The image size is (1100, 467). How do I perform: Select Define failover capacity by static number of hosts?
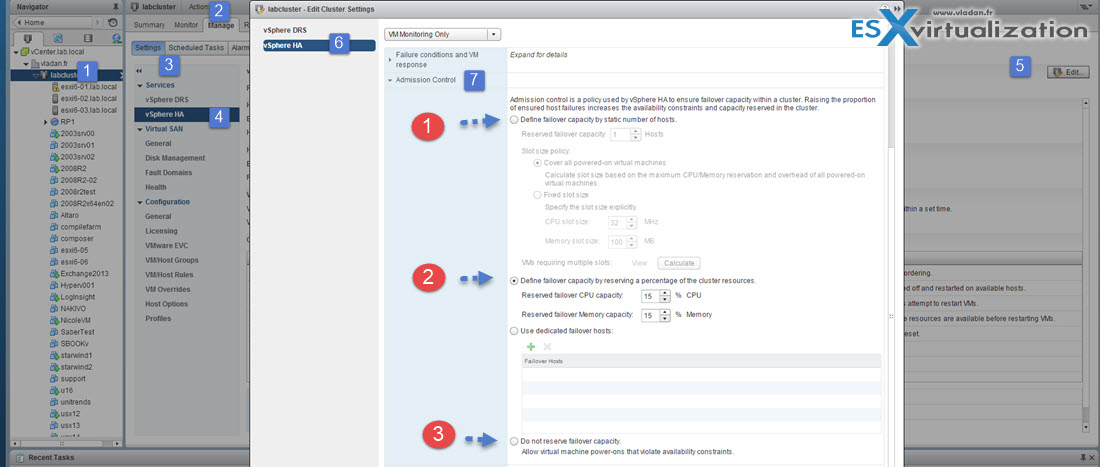[515, 119]
